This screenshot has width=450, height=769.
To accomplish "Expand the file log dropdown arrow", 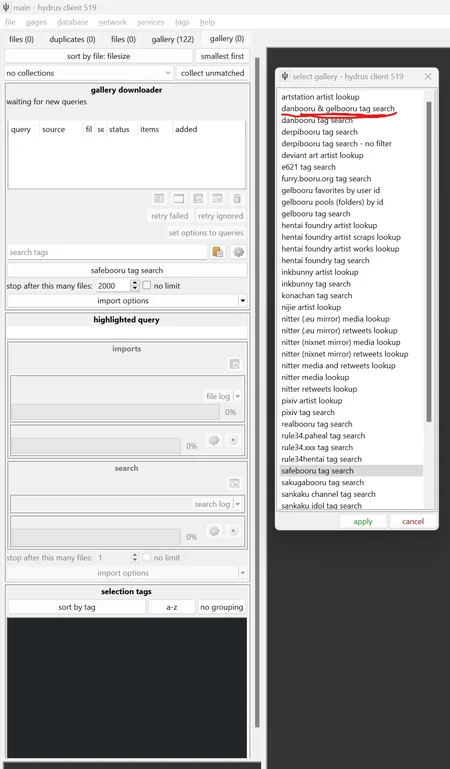I will pos(238,396).
